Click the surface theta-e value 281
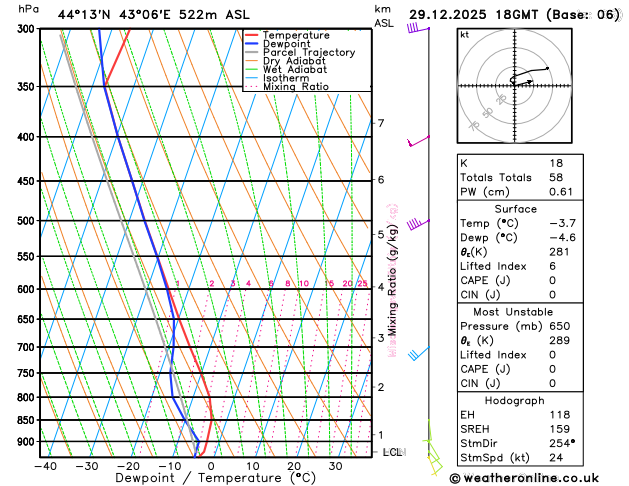This screenshot has width=629, height=486. 560,252
